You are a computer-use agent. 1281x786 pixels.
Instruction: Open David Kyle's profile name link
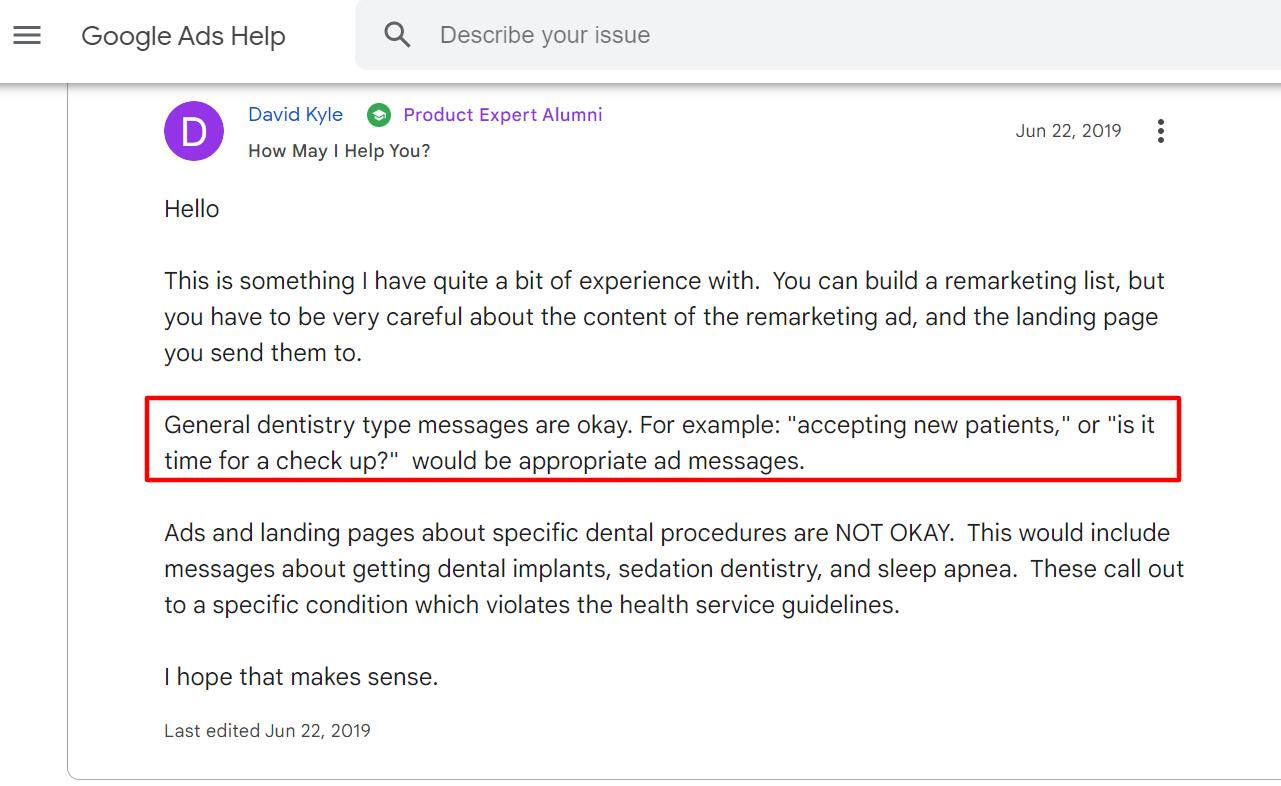tap(295, 115)
